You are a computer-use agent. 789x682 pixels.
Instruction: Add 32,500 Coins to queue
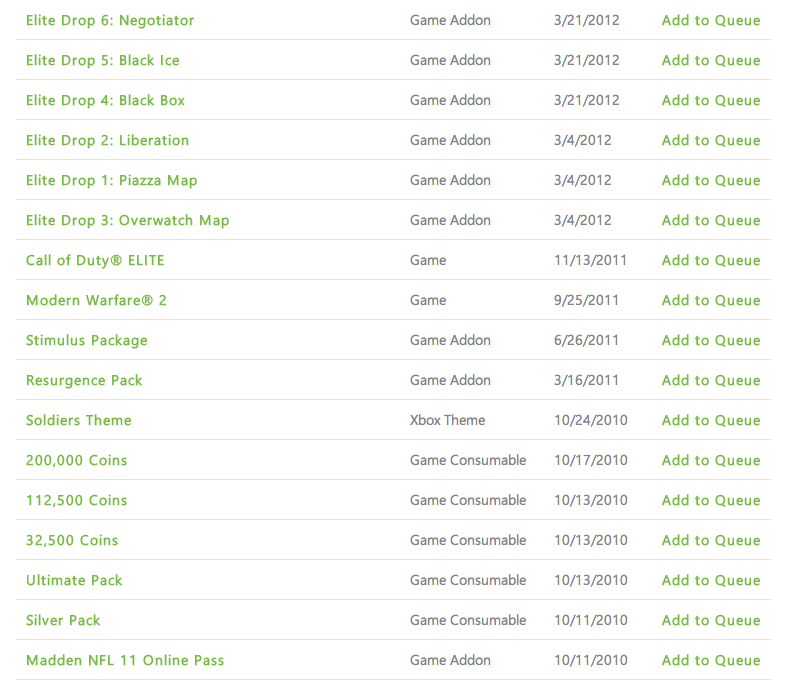(x=711, y=541)
